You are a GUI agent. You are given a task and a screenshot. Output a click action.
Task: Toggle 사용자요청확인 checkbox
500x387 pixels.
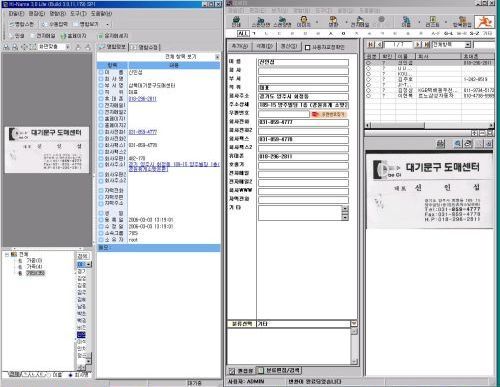click(x=308, y=47)
